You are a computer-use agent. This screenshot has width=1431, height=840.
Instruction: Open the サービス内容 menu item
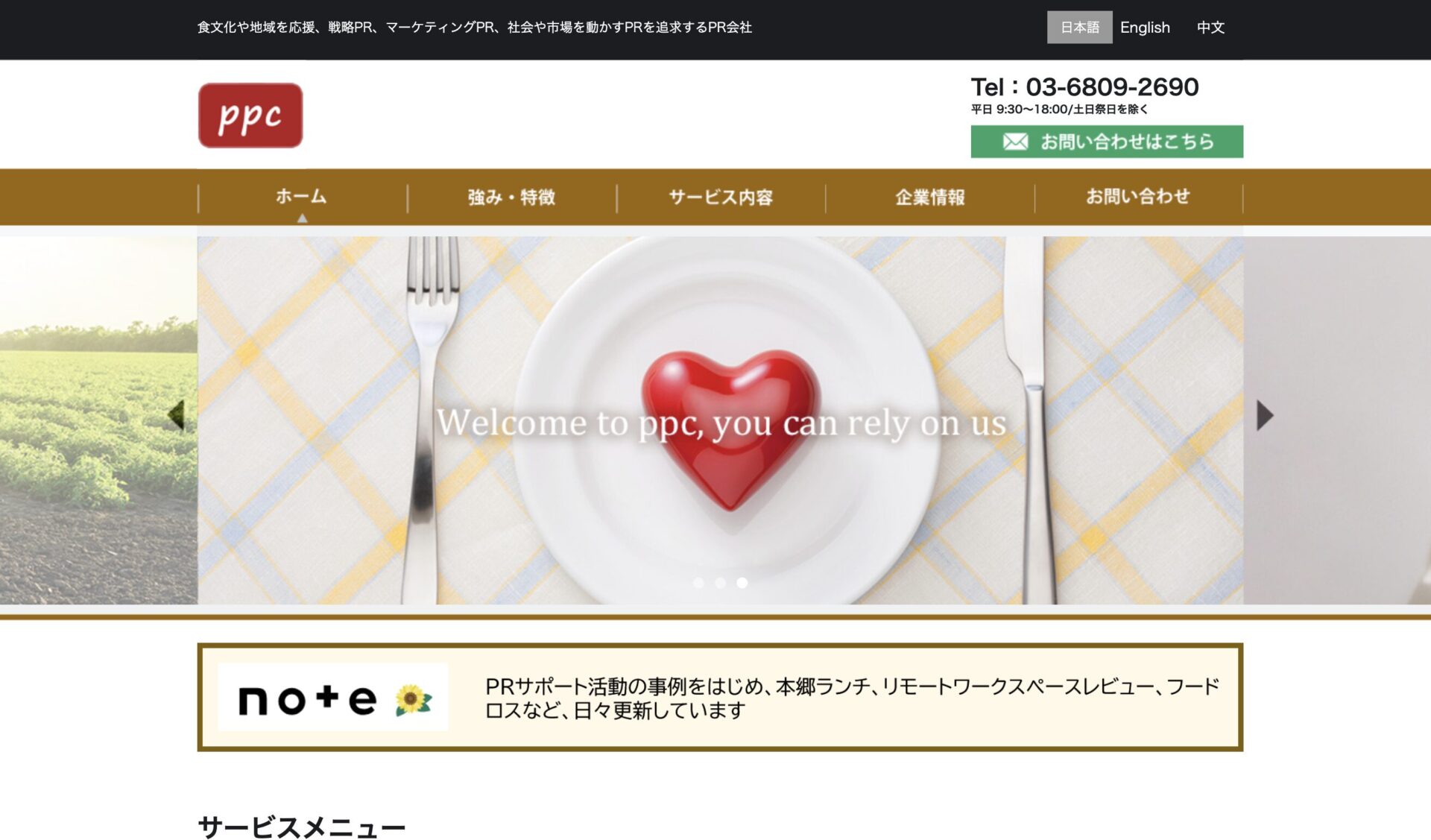[x=721, y=197]
